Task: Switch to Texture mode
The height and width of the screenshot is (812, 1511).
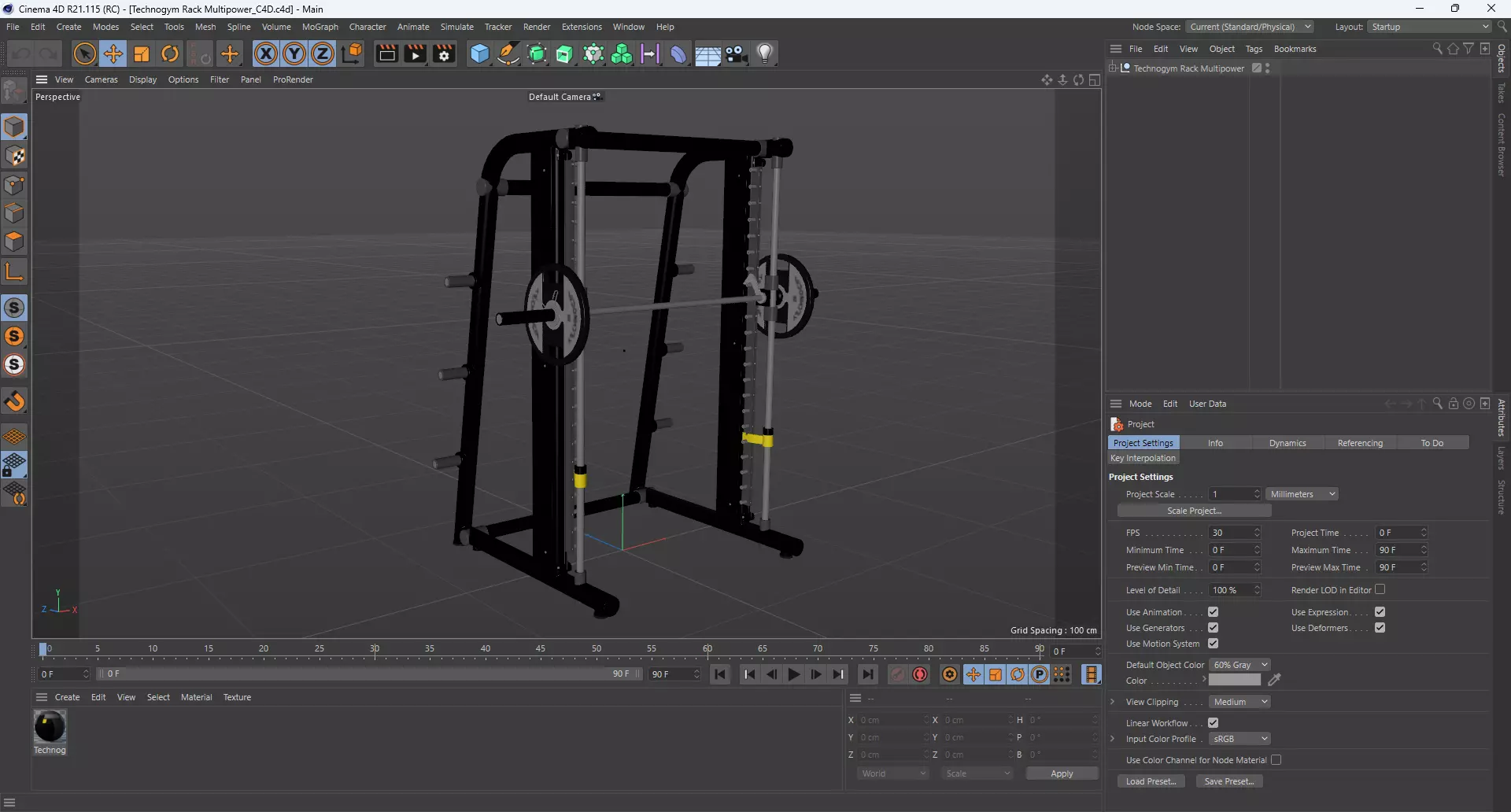Action: coord(14,156)
